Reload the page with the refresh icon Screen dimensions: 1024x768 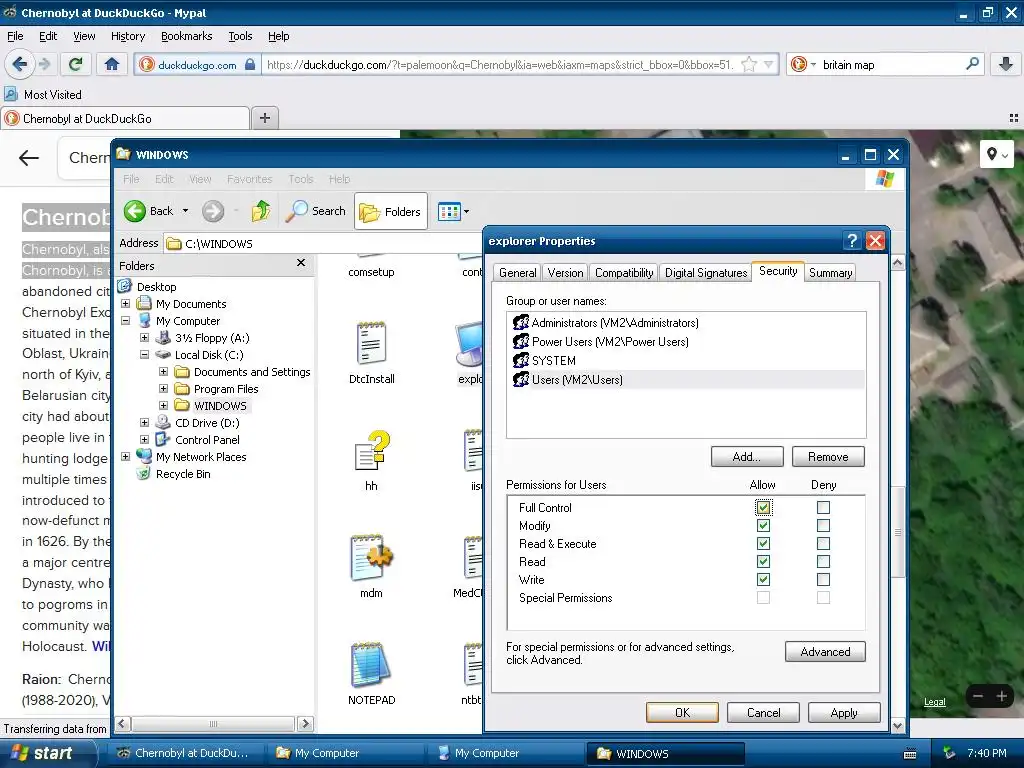pos(76,64)
